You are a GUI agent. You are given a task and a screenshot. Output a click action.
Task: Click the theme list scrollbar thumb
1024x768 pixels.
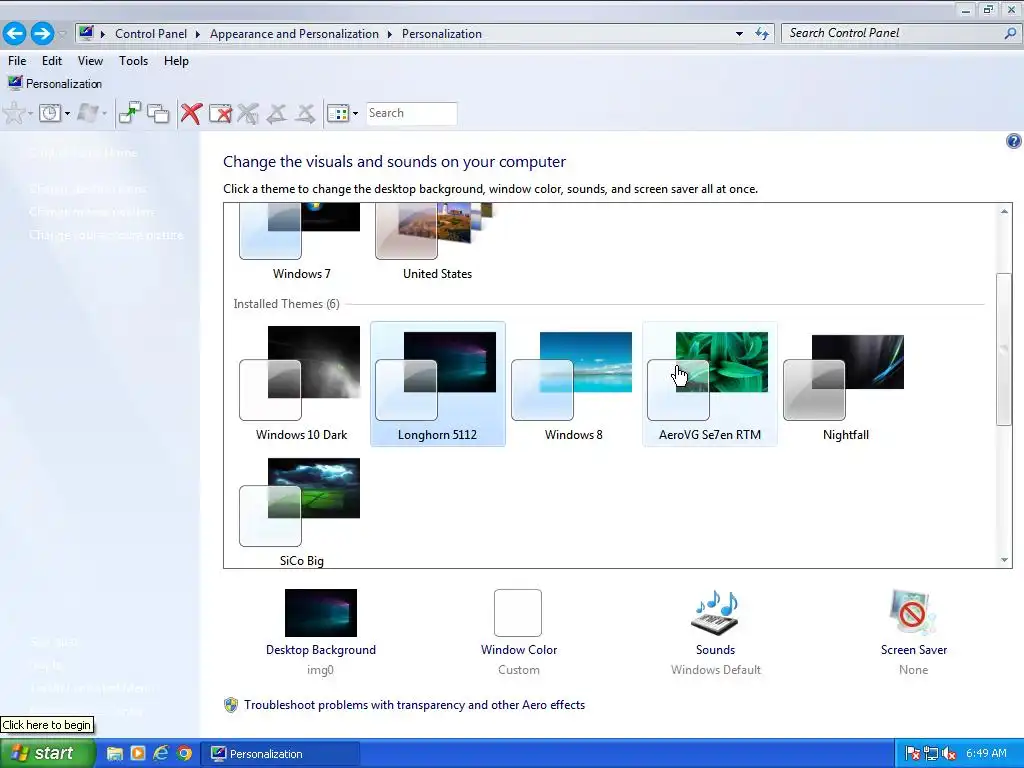(1004, 349)
